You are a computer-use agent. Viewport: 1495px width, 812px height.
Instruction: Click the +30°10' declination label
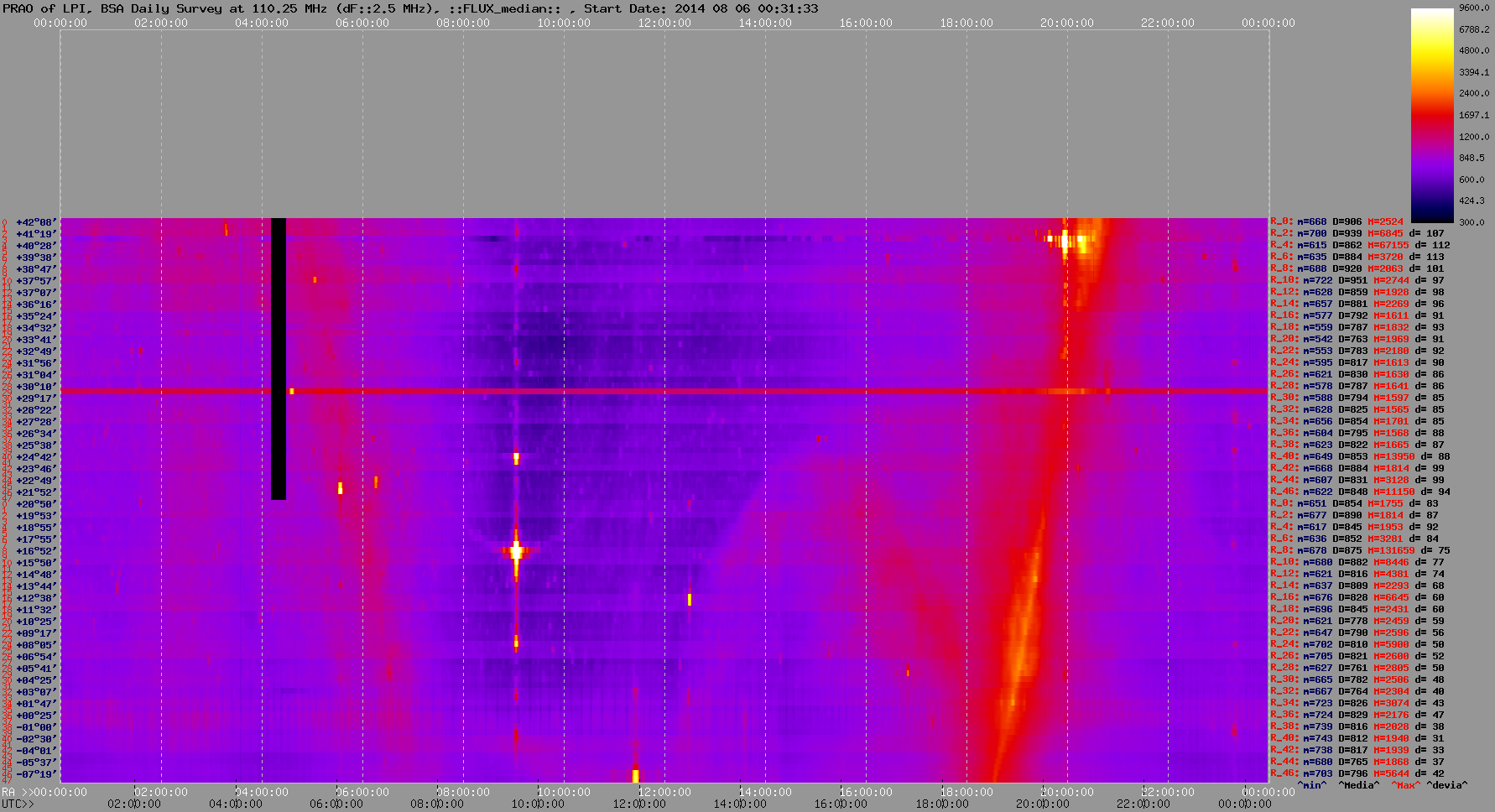(36, 387)
